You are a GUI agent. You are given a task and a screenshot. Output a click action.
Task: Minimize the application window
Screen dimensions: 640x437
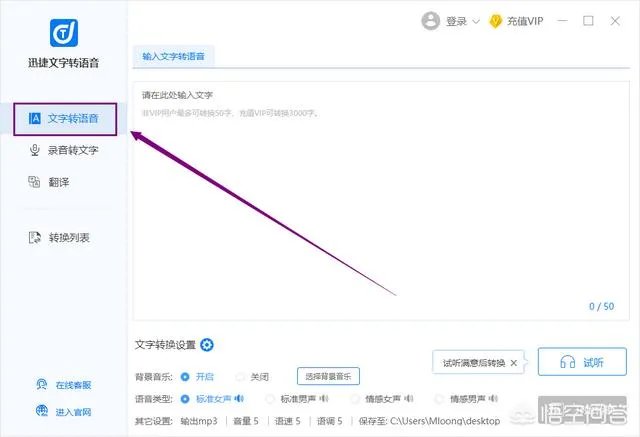point(562,21)
